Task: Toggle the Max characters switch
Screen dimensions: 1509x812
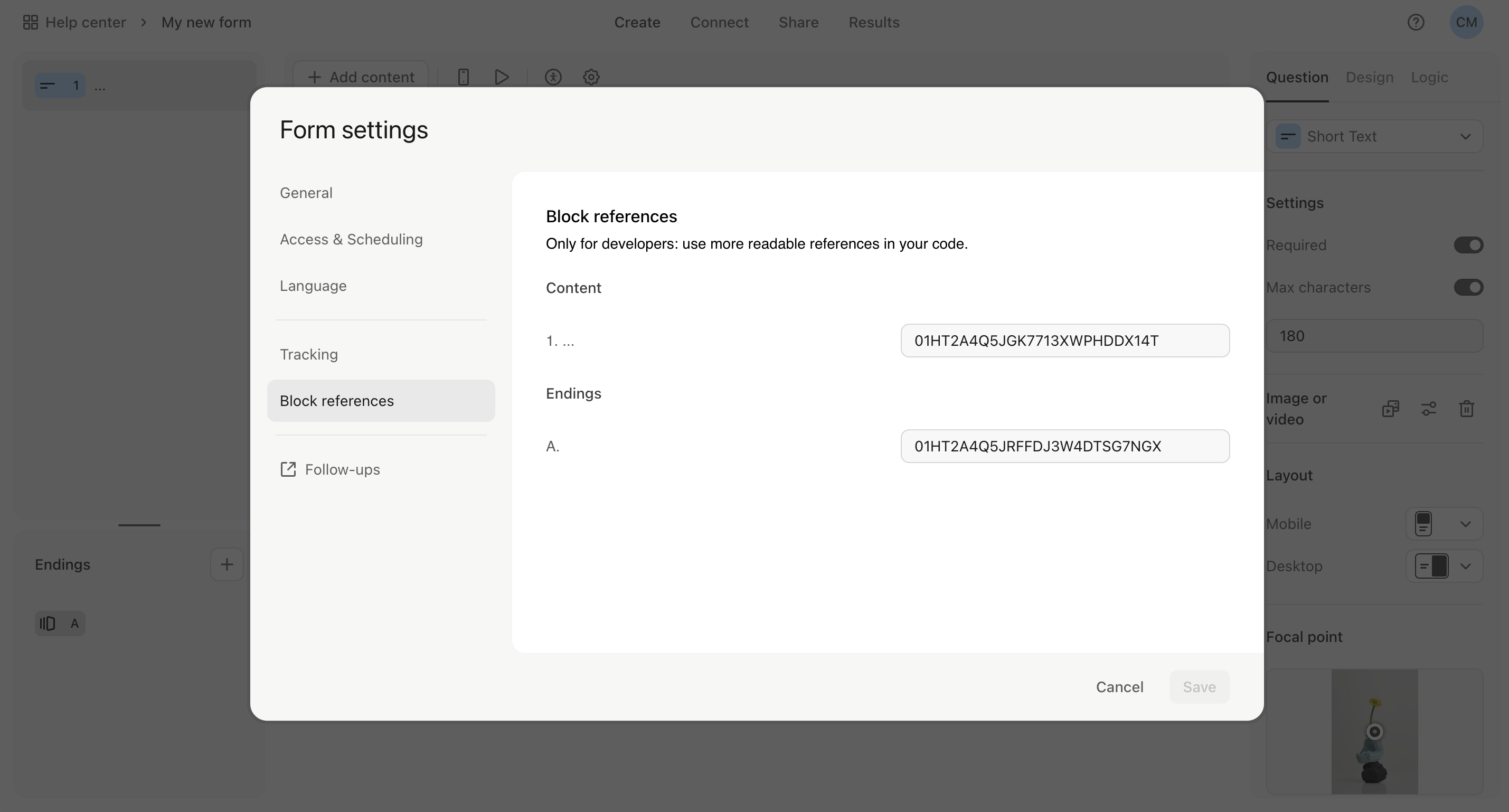Action: point(1468,287)
